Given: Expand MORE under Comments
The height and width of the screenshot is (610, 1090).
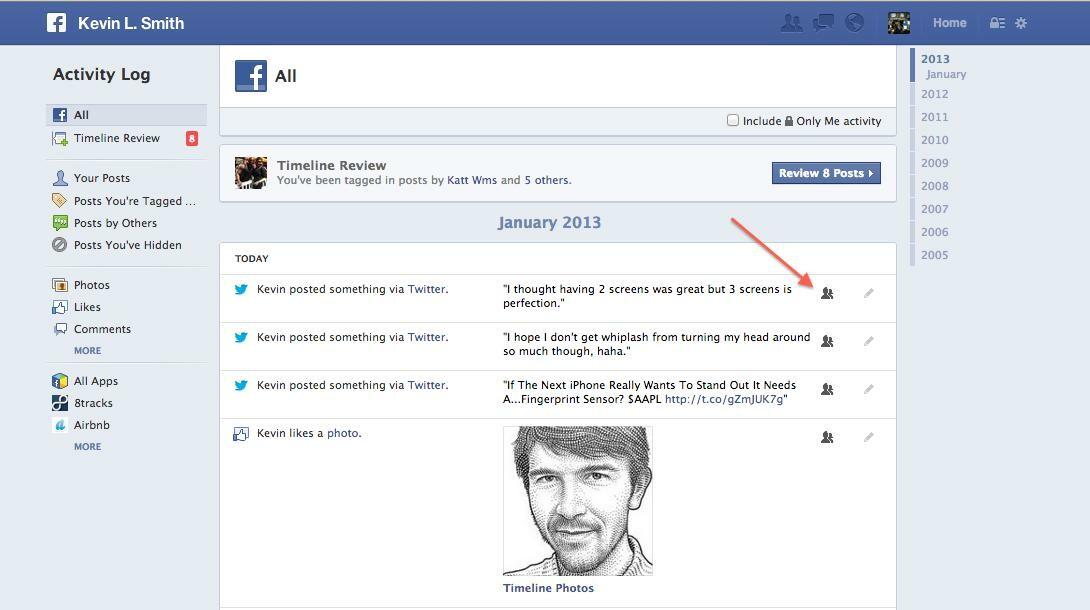Looking at the screenshot, I should pyautogui.click(x=88, y=351).
